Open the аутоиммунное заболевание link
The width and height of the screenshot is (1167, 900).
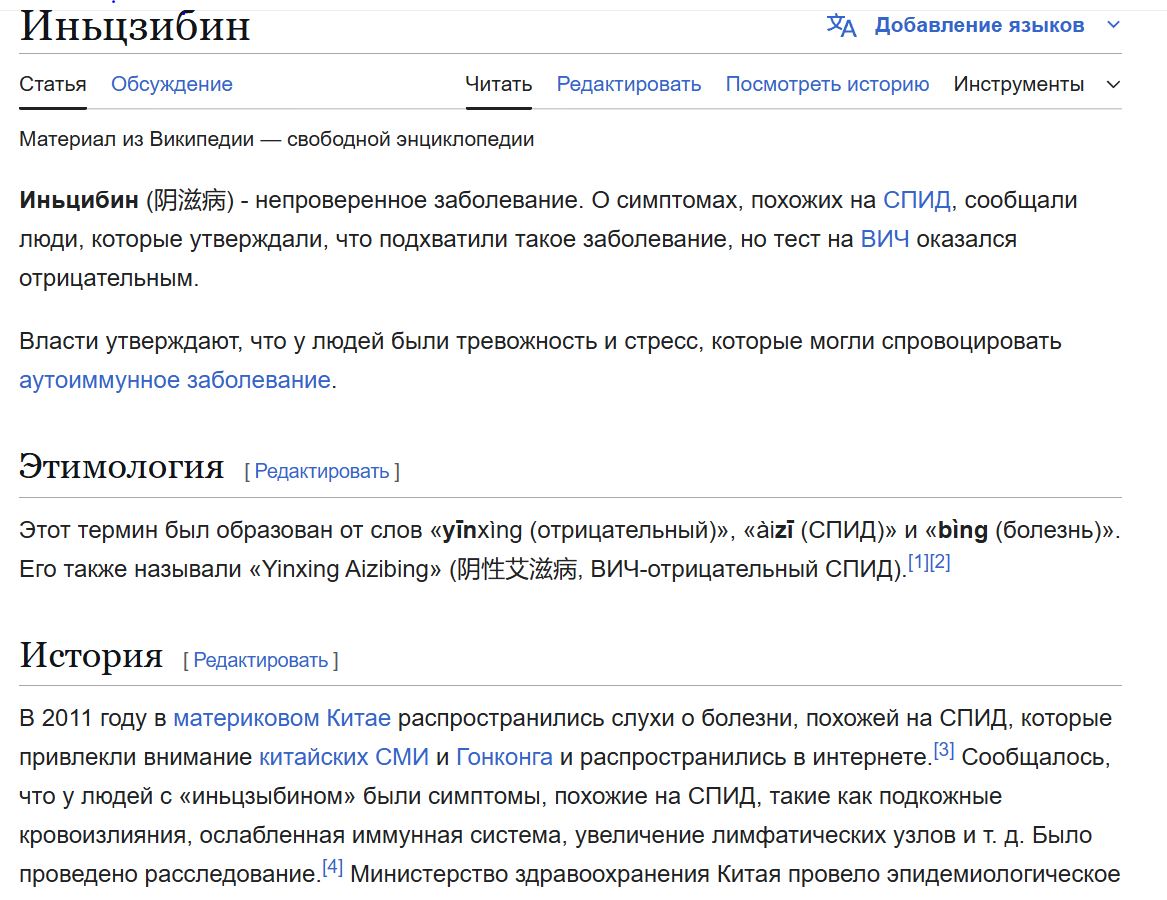[175, 380]
